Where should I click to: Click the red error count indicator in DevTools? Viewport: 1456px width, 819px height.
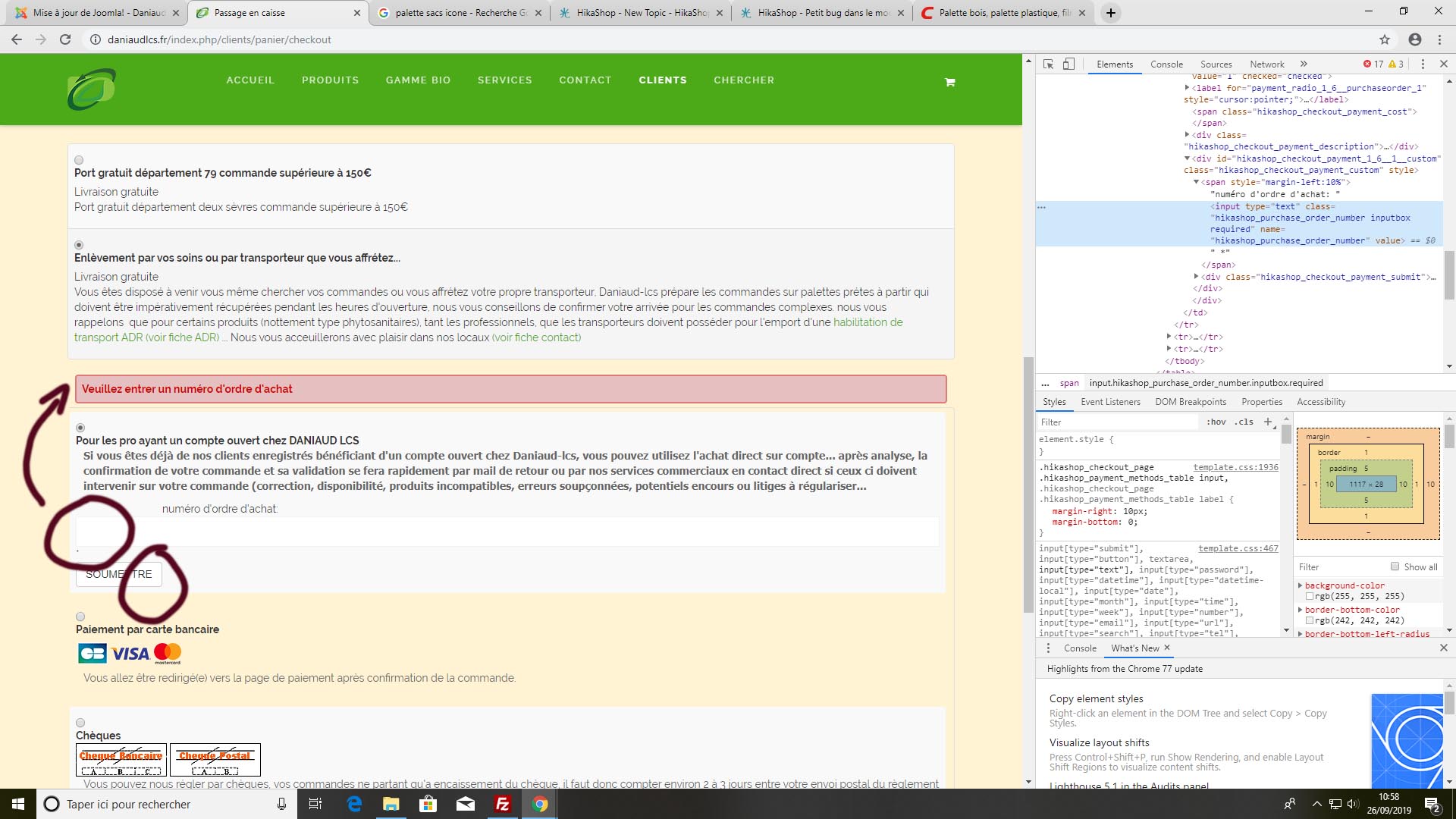pyautogui.click(x=1373, y=64)
